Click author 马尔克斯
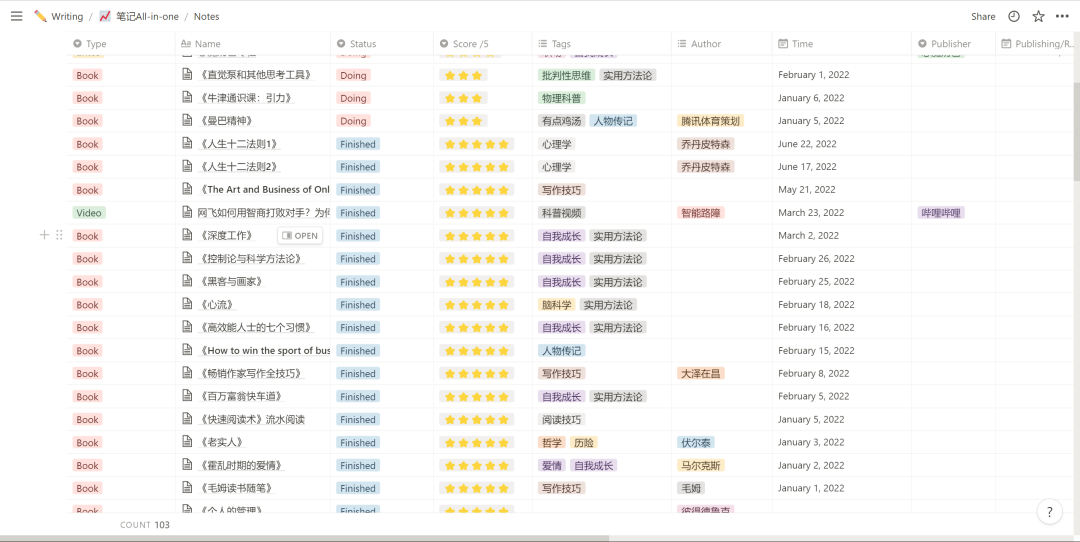Viewport: 1080px width, 542px height. (700, 466)
